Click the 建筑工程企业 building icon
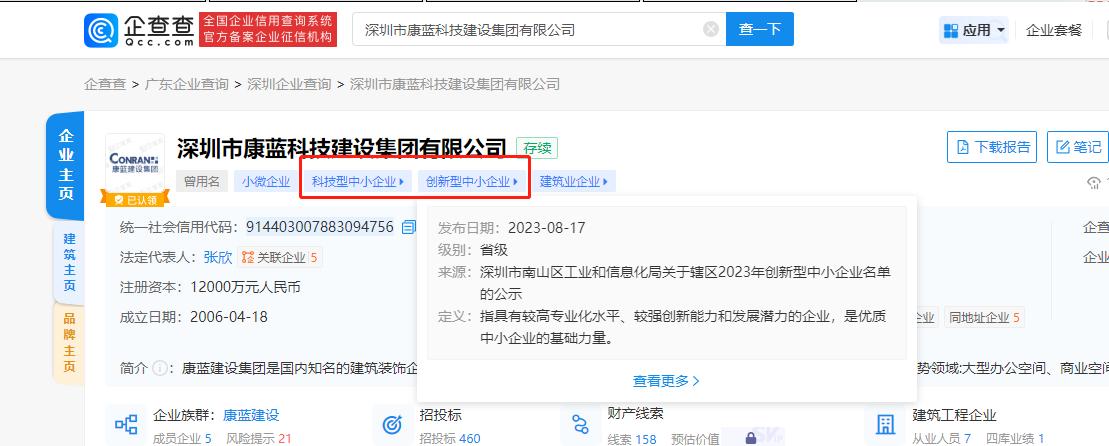Screen dimensions: 1109x446 884,425
